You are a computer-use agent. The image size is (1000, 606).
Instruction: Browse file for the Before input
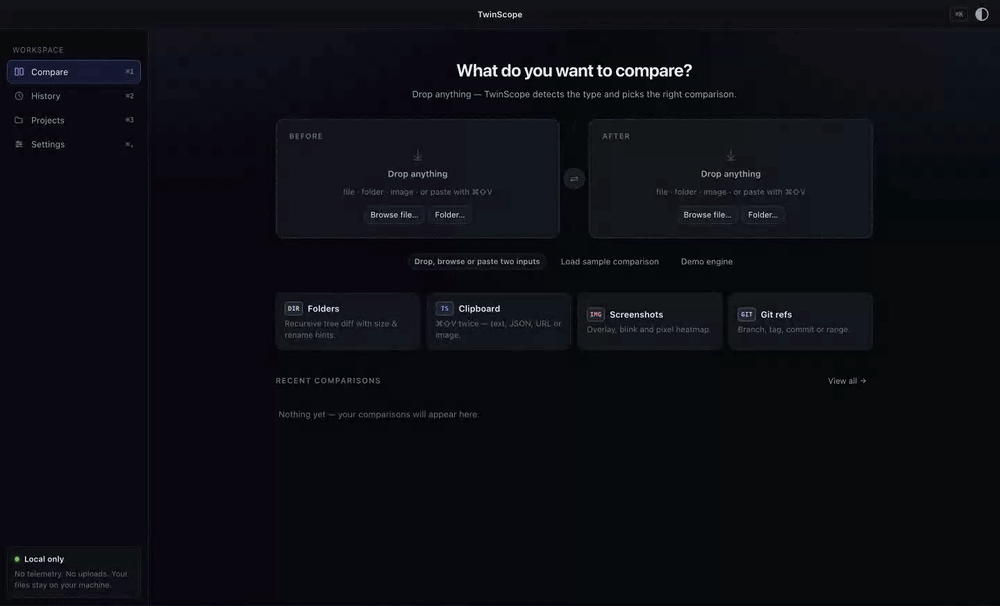click(394, 215)
